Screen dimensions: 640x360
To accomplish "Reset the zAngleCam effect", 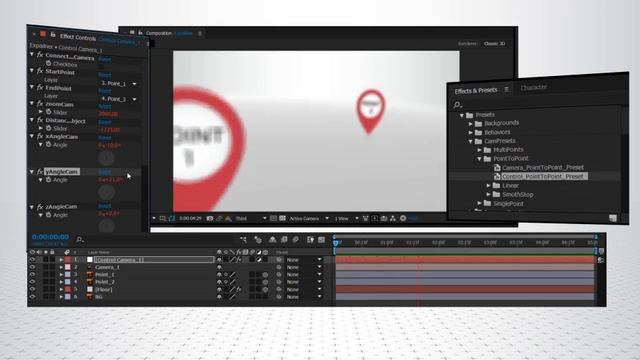I will [104, 206].
